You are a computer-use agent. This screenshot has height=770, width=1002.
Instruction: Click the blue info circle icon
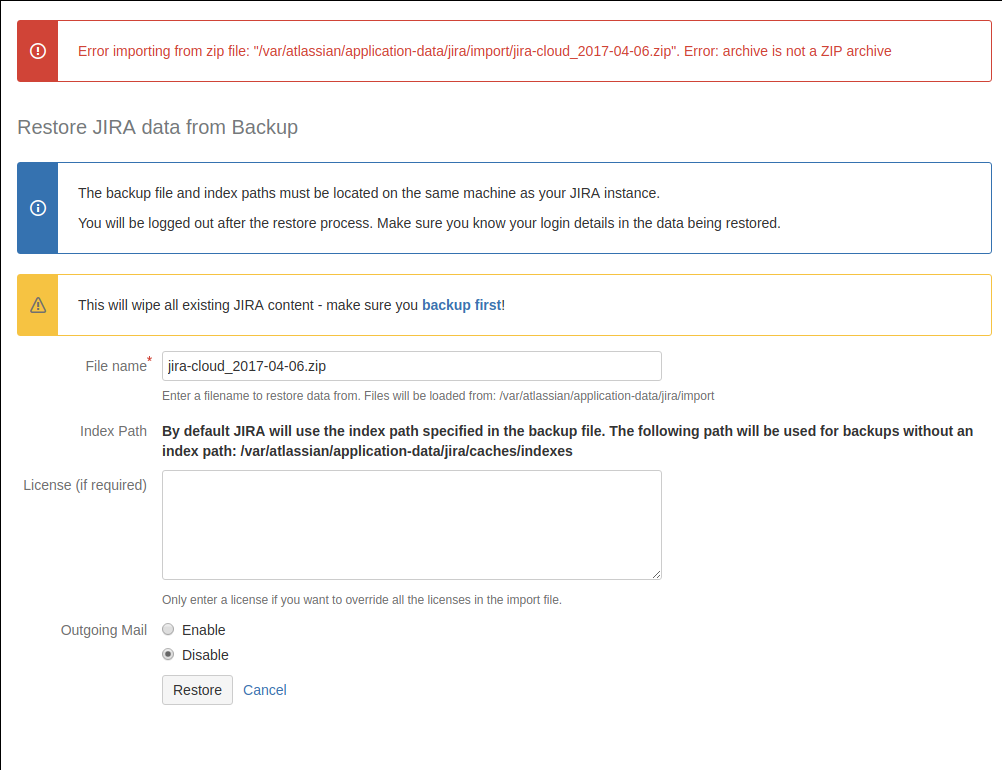tap(38, 208)
